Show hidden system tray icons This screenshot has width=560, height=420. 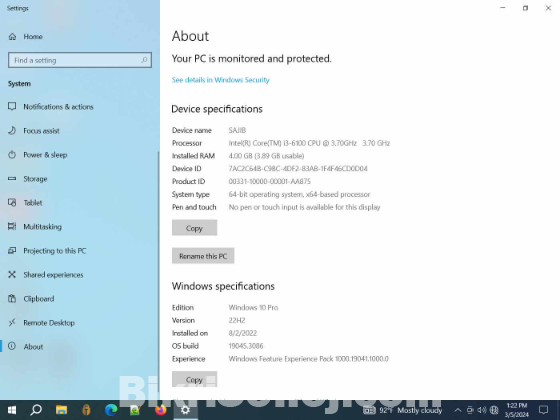458,410
